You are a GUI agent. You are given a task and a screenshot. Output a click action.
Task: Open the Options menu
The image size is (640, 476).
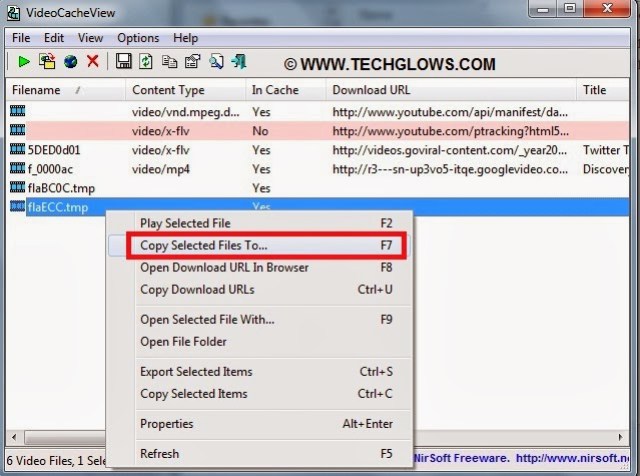(x=138, y=38)
